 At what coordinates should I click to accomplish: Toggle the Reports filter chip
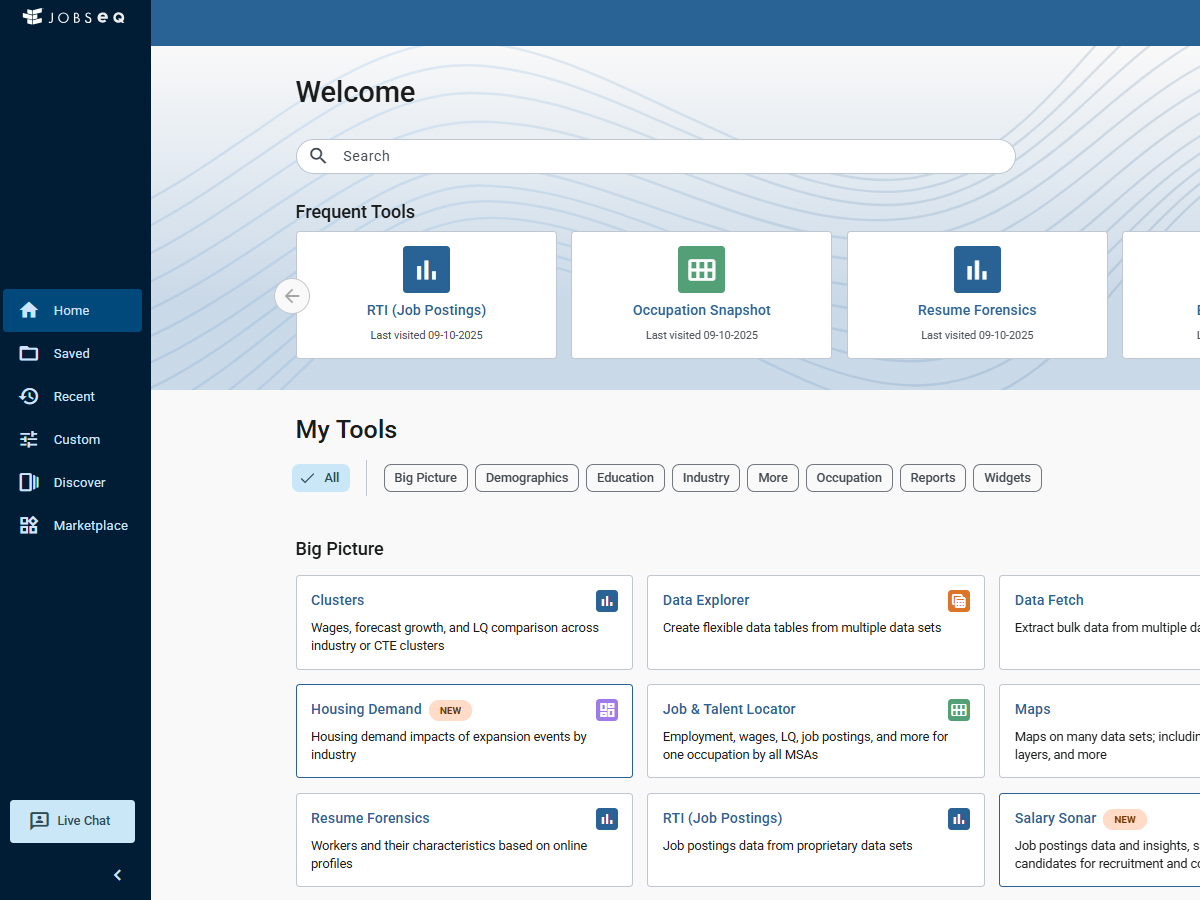(x=933, y=478)
